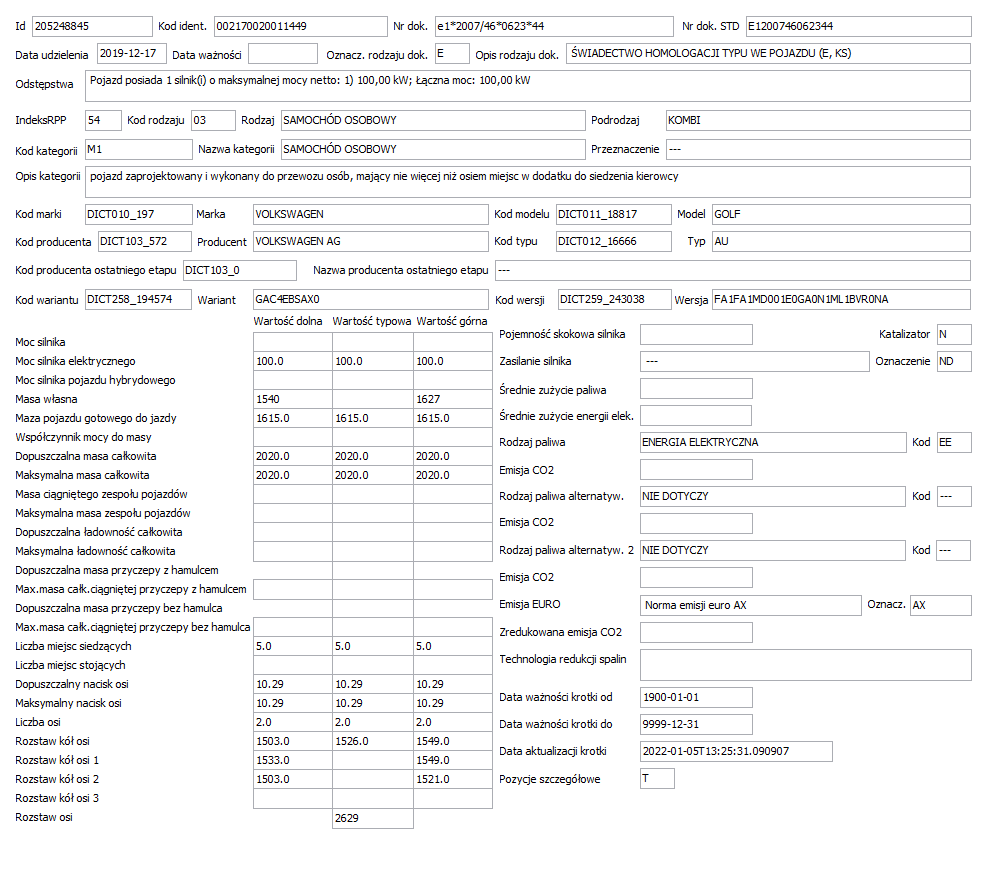Click the Oznacz. rodzaju dok. field E
The image size is (1008, 878).
click(x=452, y=53)
